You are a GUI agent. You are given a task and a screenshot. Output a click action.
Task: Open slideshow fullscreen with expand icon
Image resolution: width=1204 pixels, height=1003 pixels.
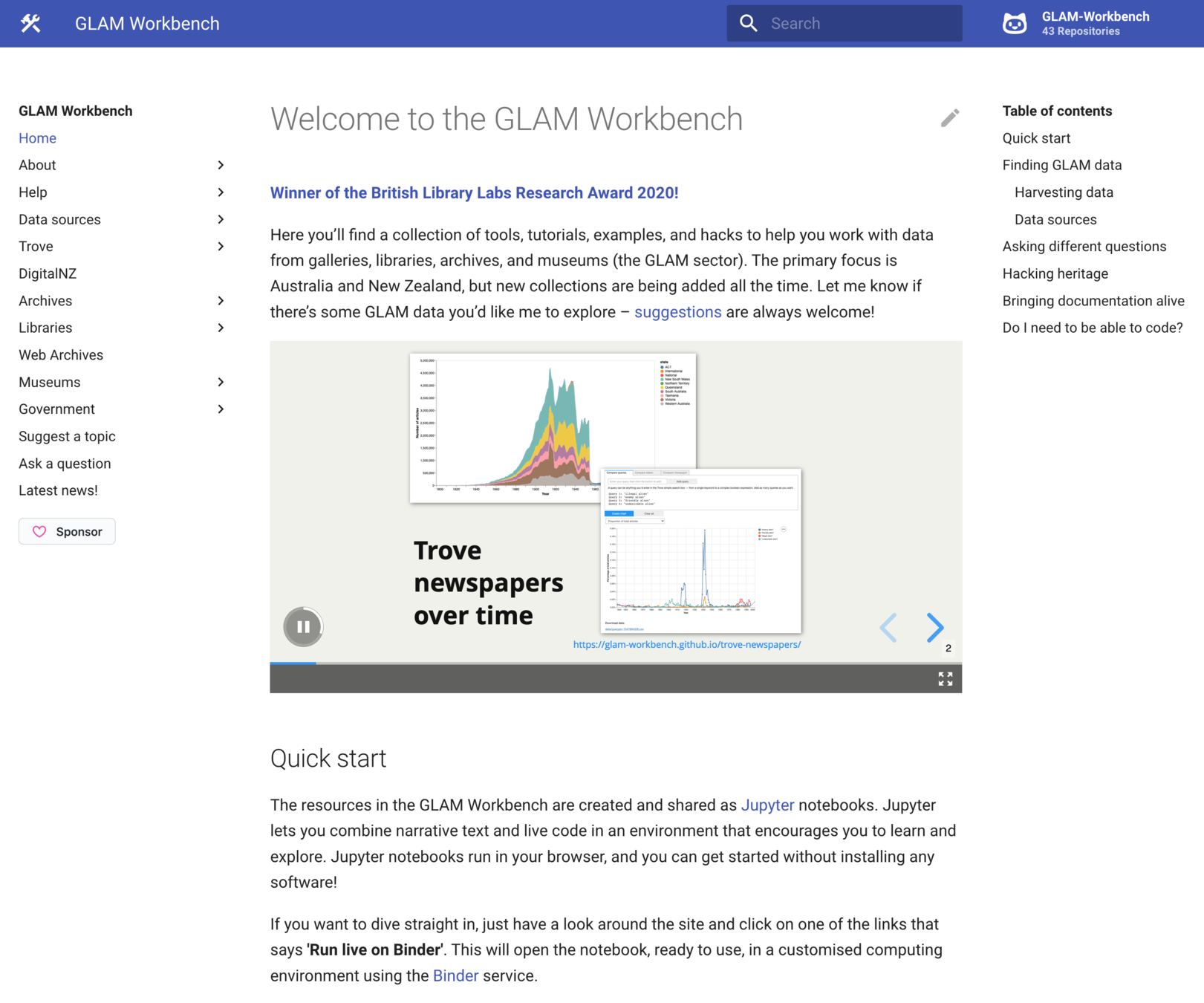click(946, 679)
